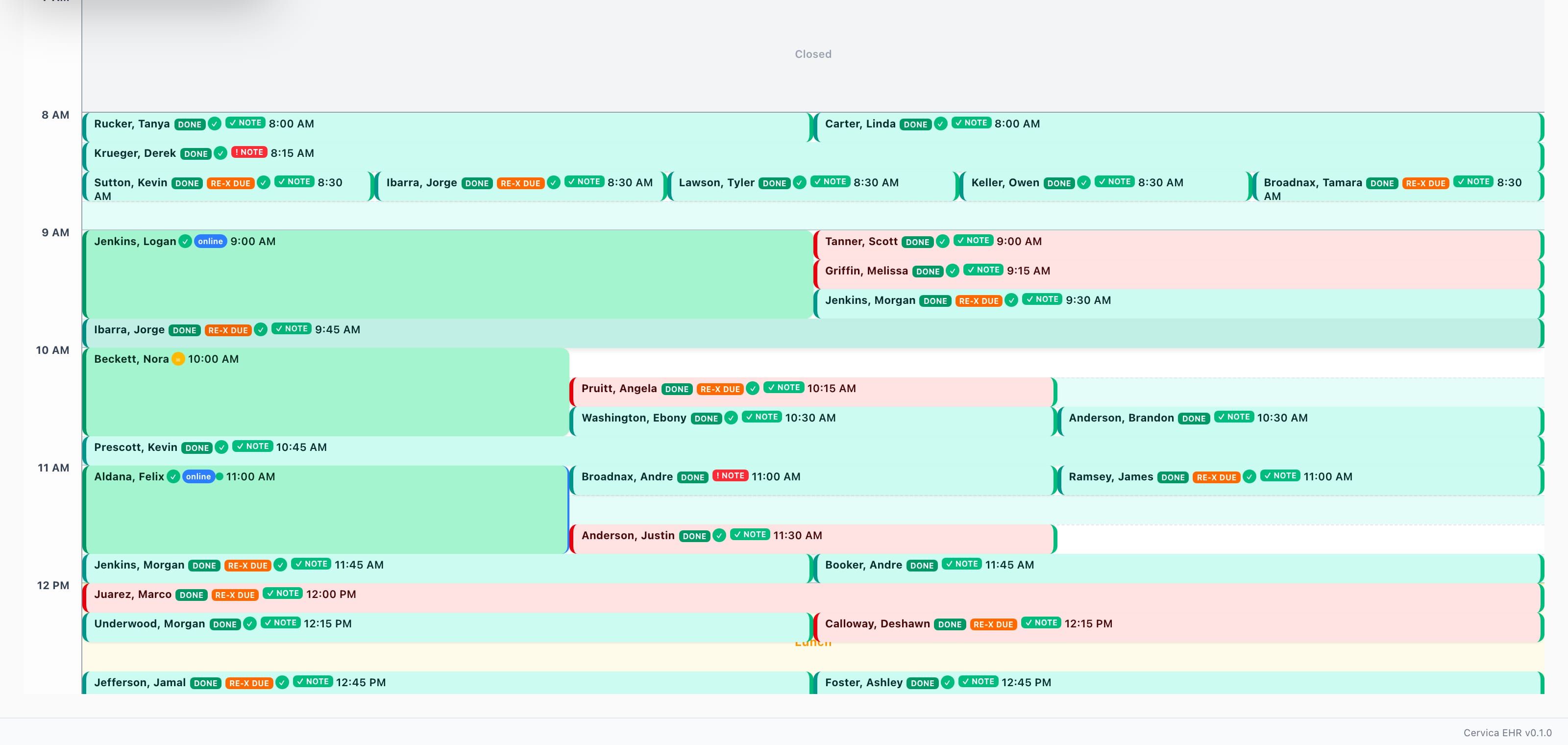1568x745 pixels.
Task: Click RE-X DUE badge on Sutton, Kevin
Action: point(230,183)
